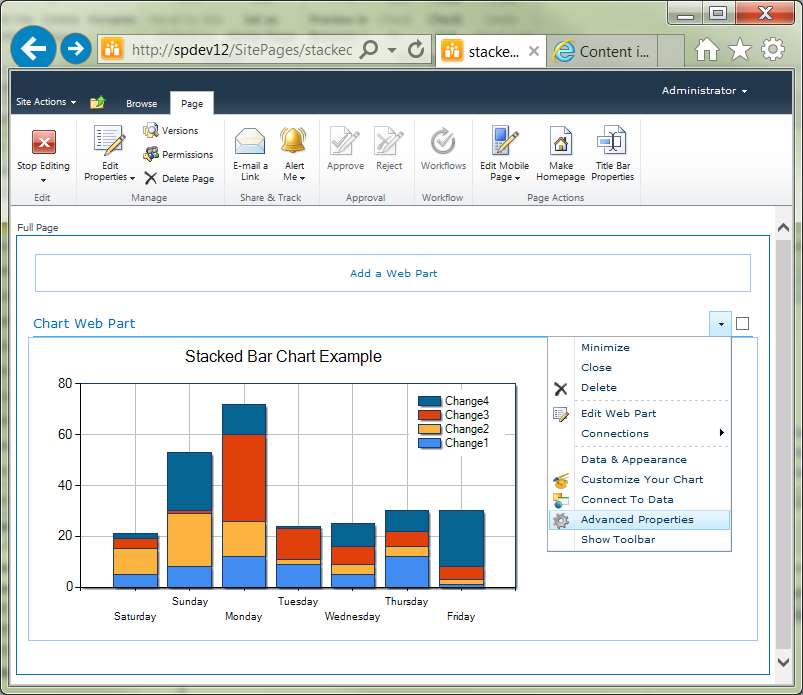The width and height of the screenshot is (803, 695).
Task: Click the Navigate Up folder icon
Action: point(97,102)
